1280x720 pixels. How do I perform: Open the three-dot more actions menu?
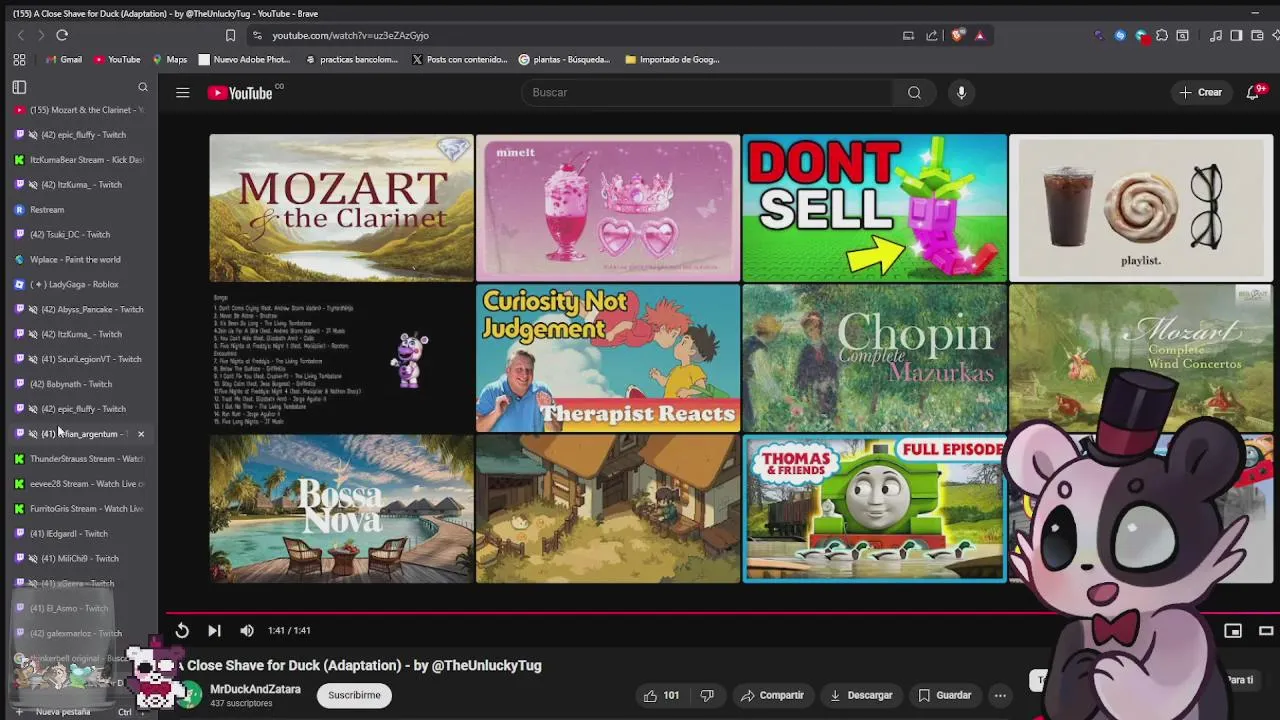(1000, 695)
